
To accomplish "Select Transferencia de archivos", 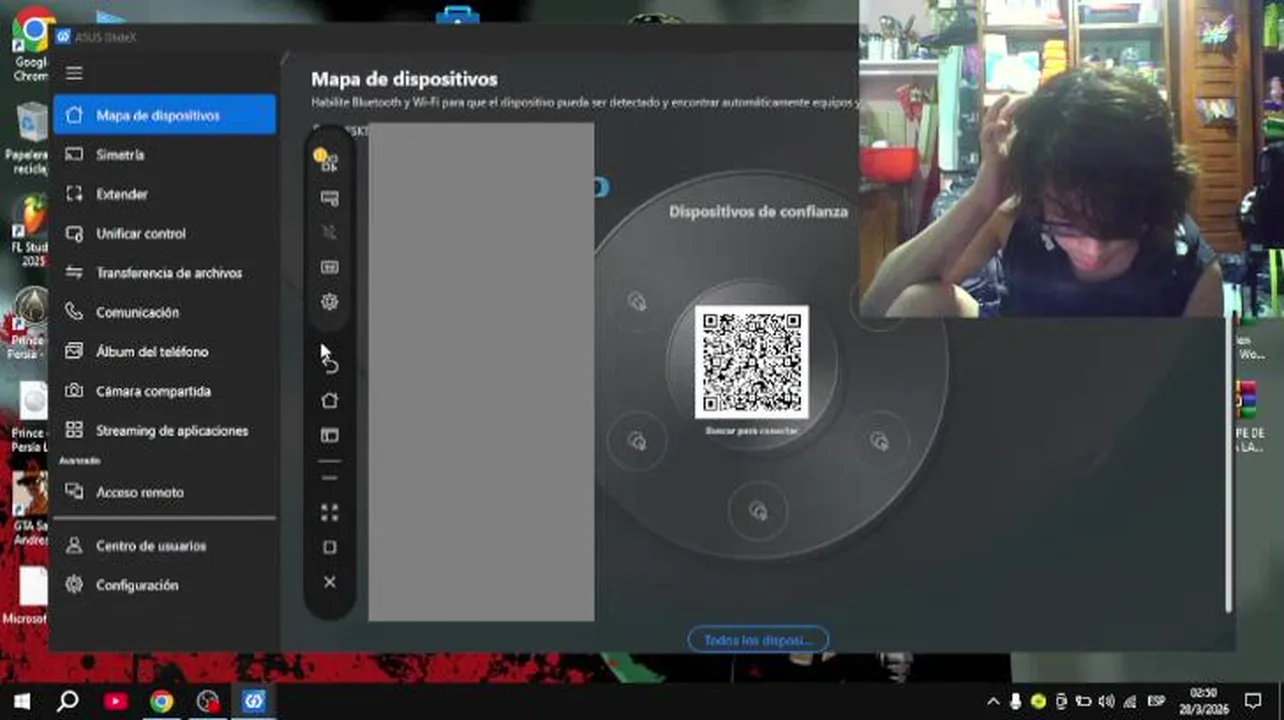I will coord(165,273).
